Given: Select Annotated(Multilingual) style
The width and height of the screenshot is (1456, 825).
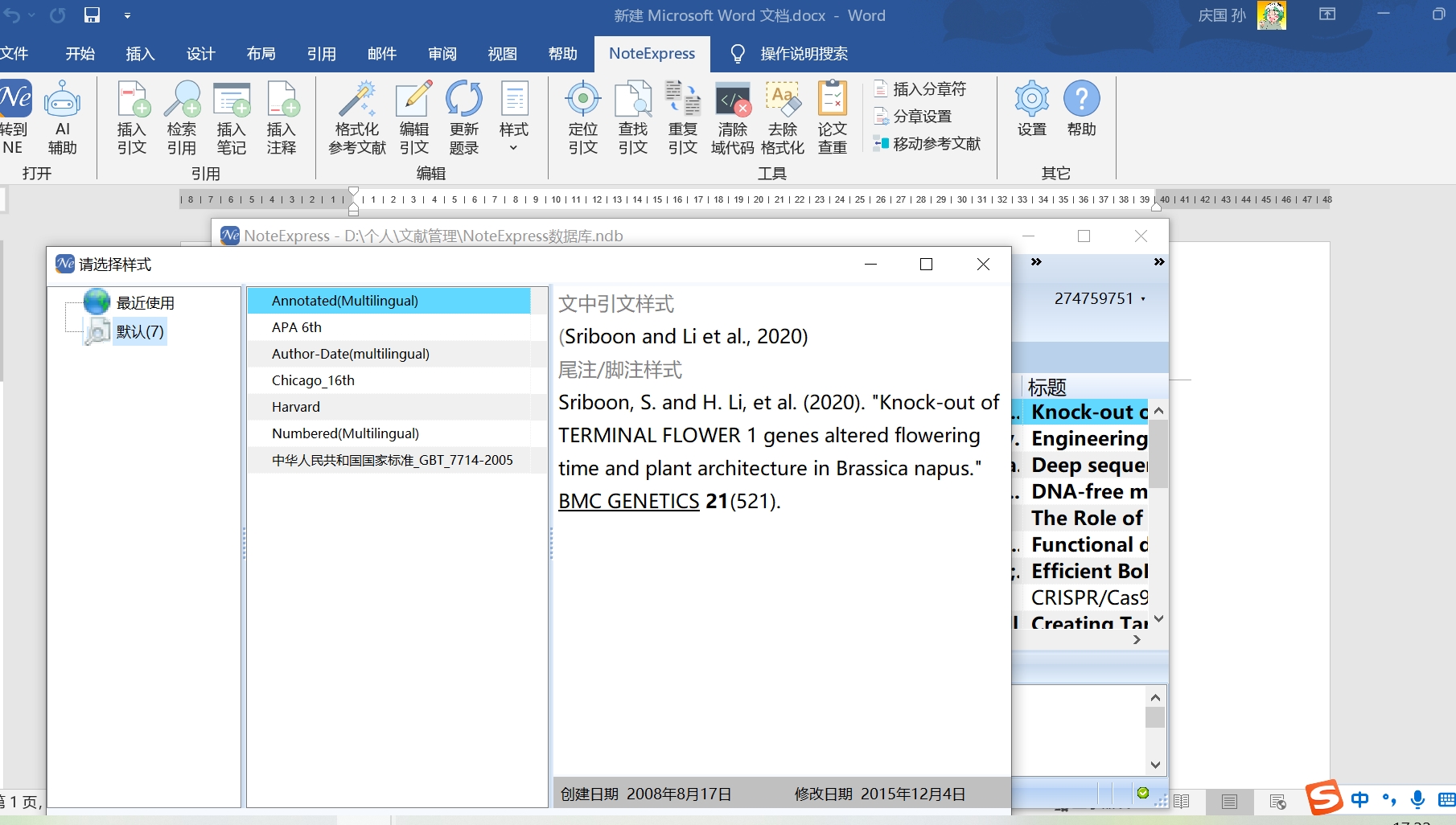Looking at the screenshot, I should [x=389, y=301].
